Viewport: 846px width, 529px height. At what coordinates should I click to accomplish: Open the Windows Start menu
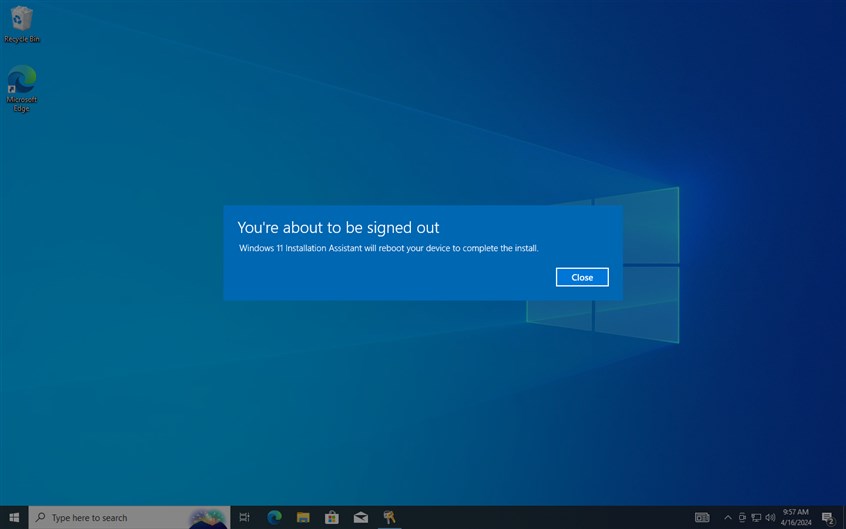[x=14, y=517]
